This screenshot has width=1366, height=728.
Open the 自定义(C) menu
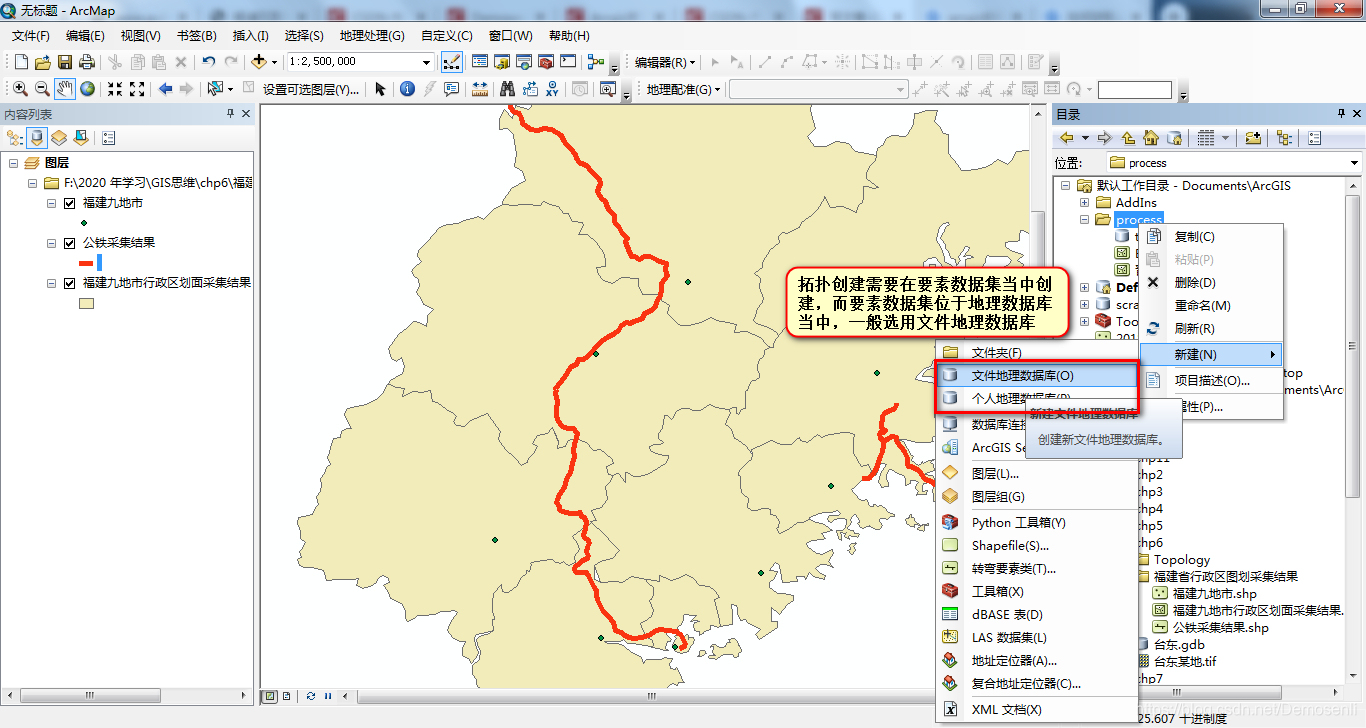pos(447,35)
